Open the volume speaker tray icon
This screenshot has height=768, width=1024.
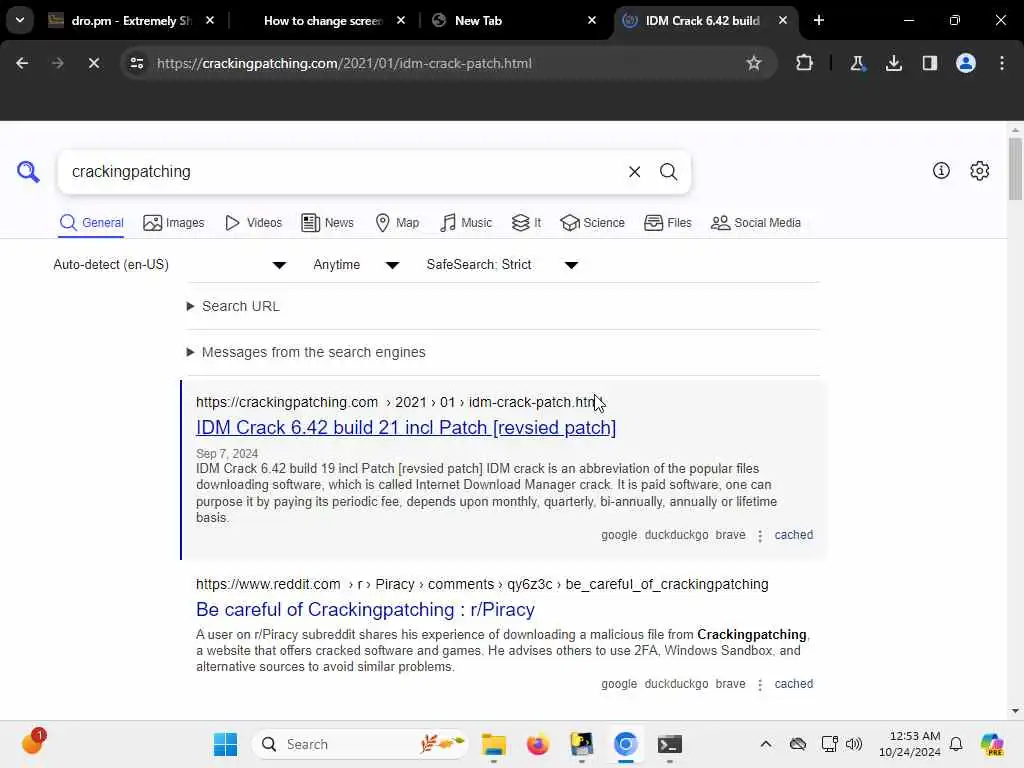coord(854,744)
